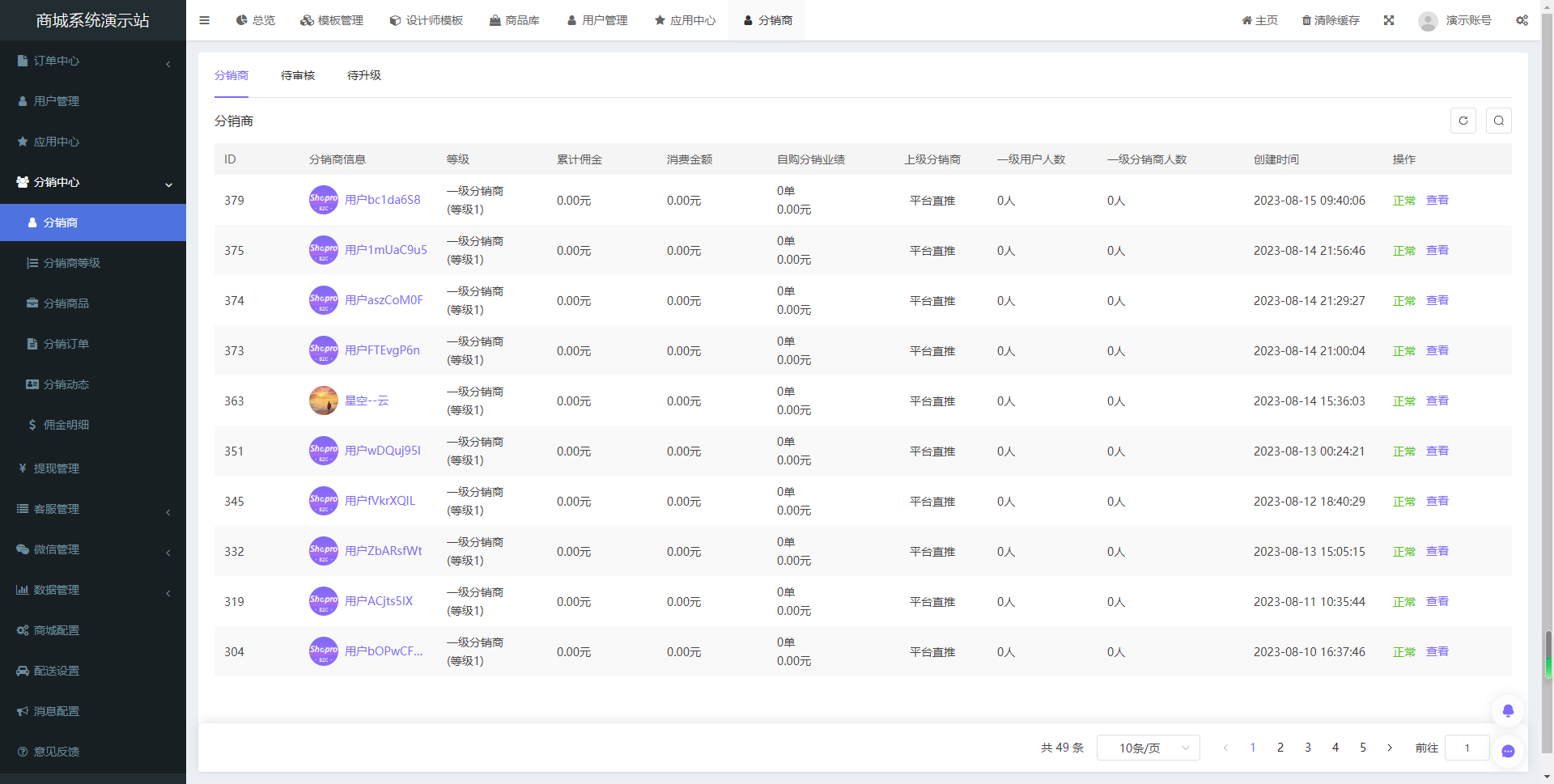Screen dimensions: 1554x784
Task: Open user link 用户1mUaC9u5
Action: (x=386, y=250)
